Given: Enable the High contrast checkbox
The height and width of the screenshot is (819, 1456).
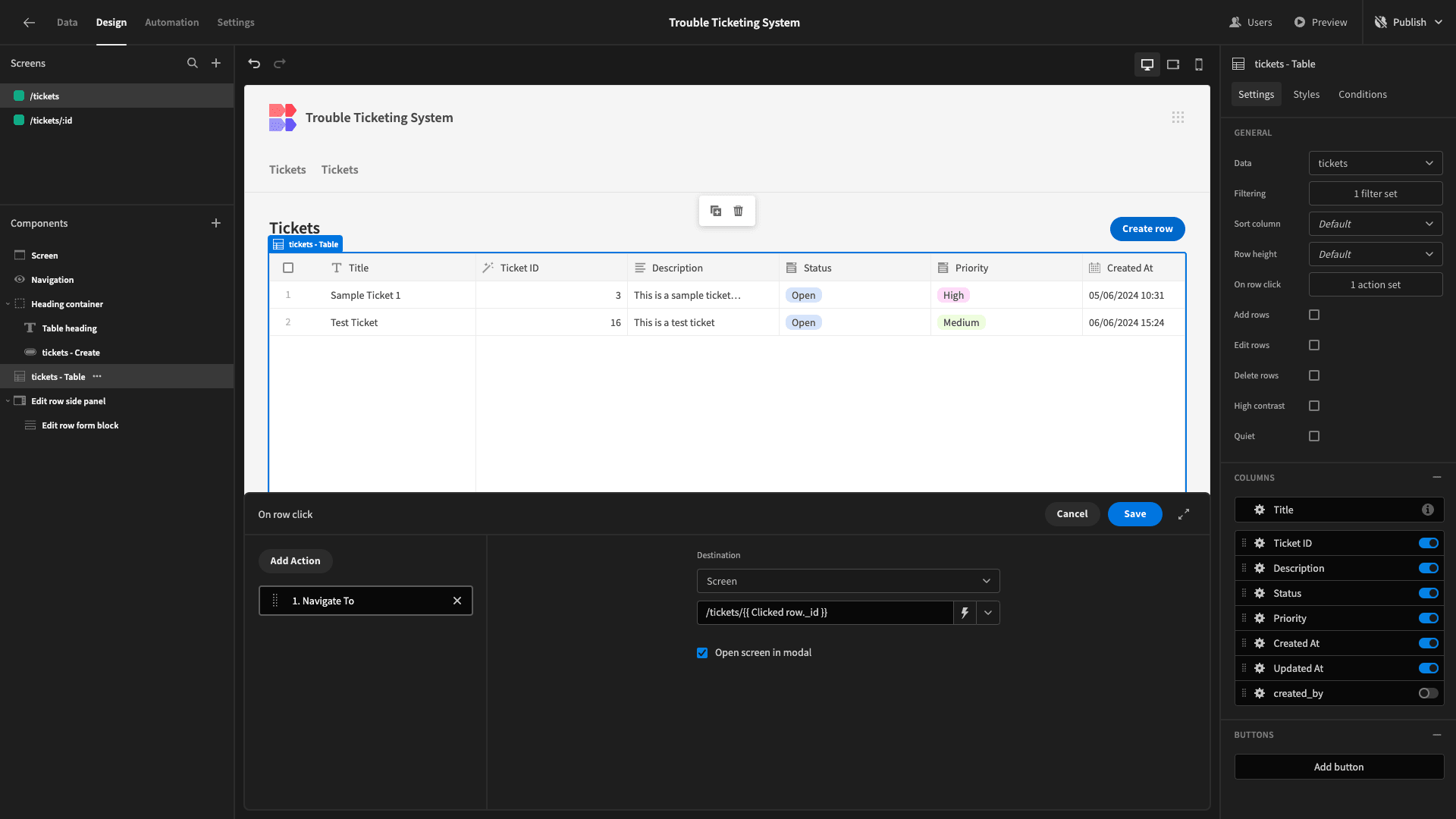Looking at the screenshot, I should (1314, 406).
